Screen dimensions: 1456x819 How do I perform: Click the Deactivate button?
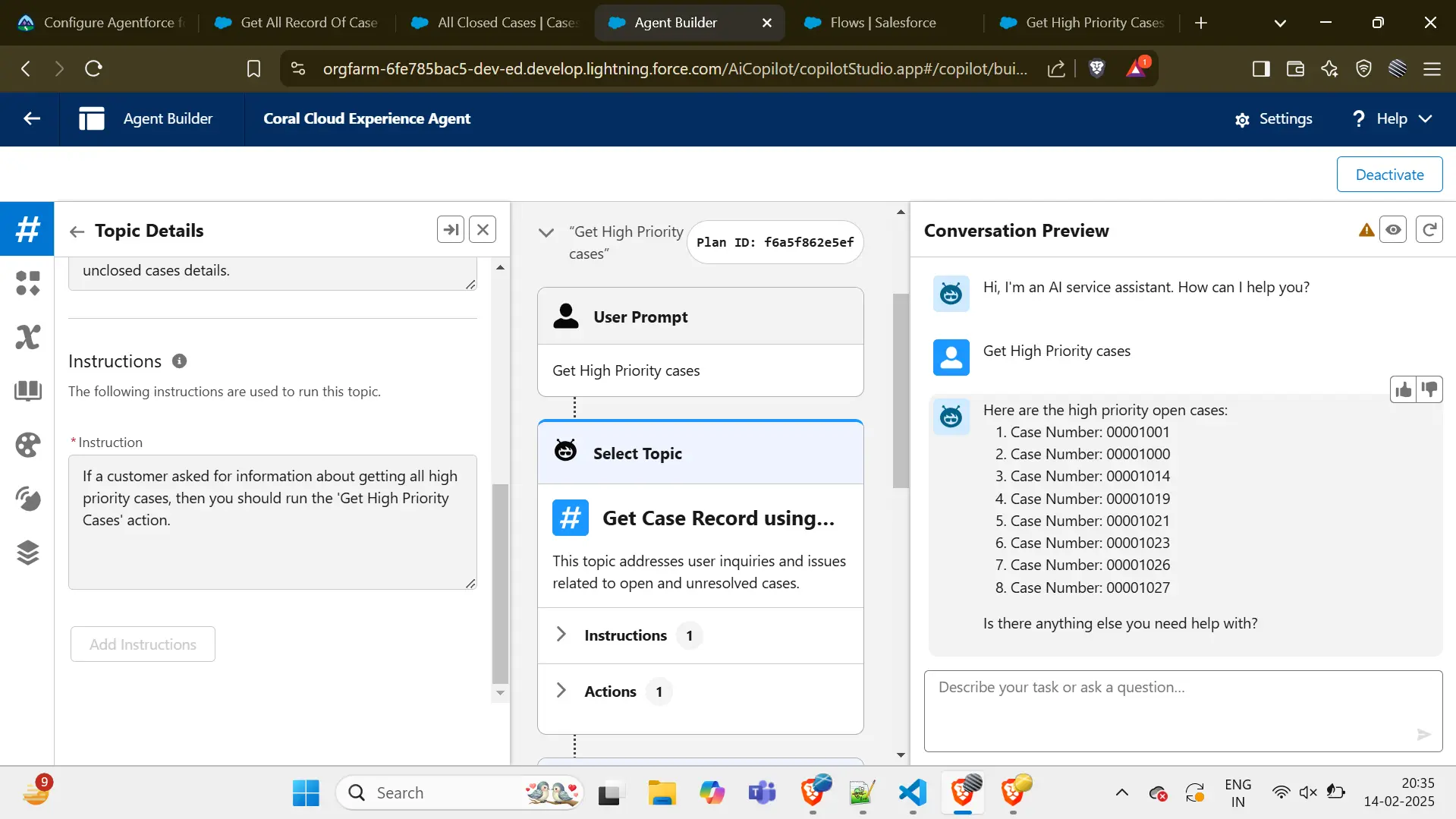[x=1389, y=175]
